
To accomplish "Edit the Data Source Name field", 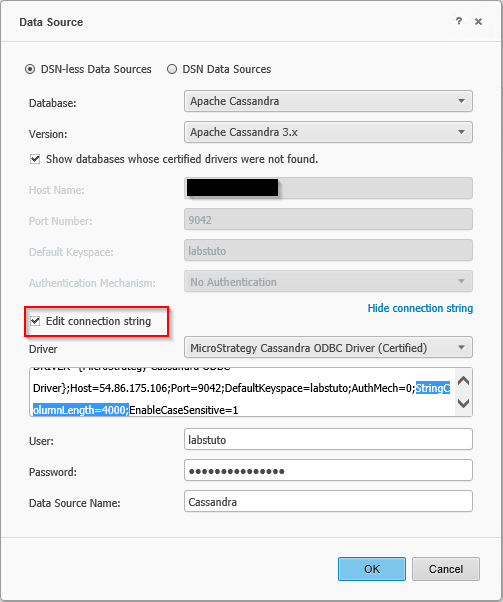I will [328, 501].
